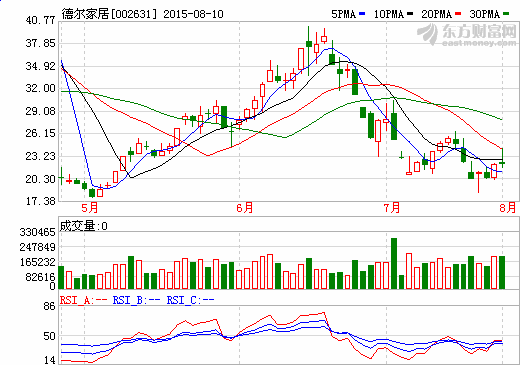The width and height of the screenshot is (520, 365).
Task: Select the 10PMA legend label
Action: click(389, 14)
